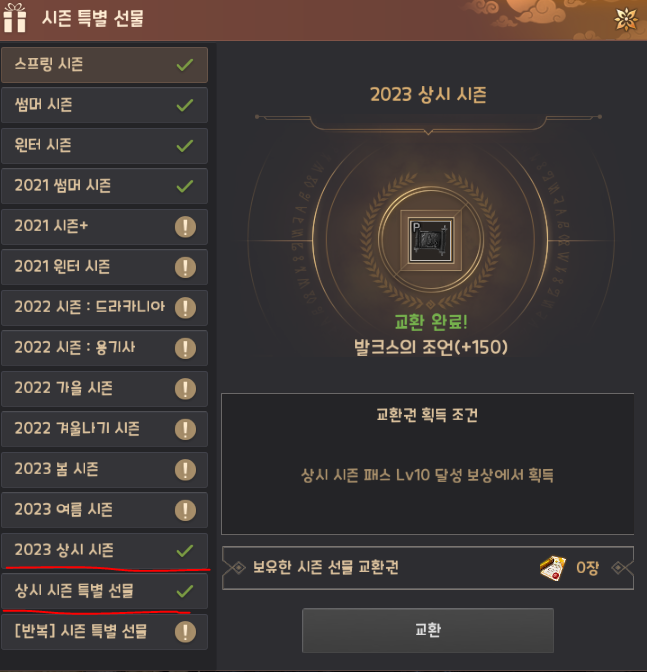Image resolution: width=647 pixels, height=672 pixels.
Task: Click alert icon beside 2023 봄 시즌
Action: point(186,470)
